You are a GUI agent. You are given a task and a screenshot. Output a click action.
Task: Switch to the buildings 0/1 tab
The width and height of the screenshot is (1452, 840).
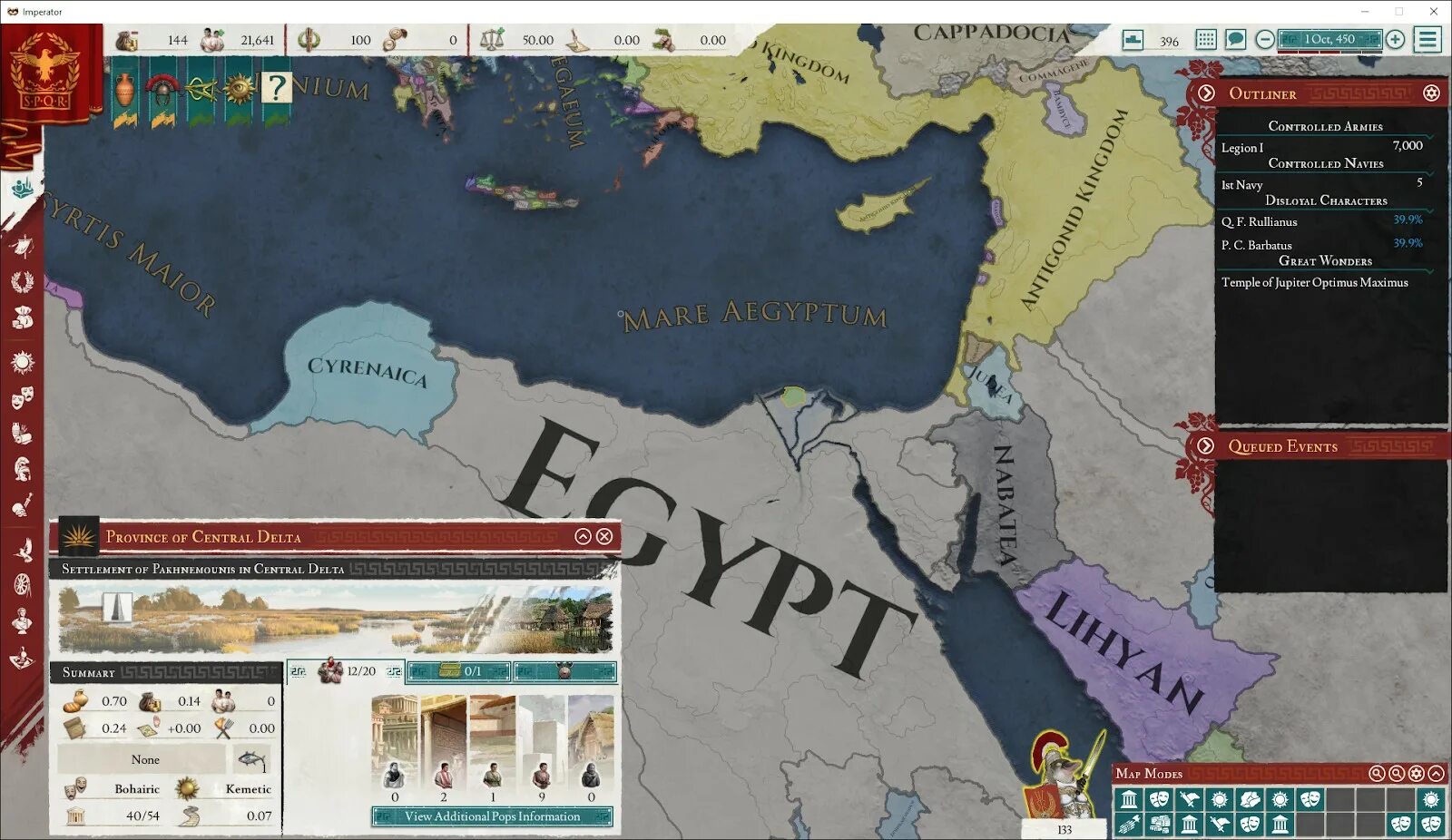(x=459, y=671)
